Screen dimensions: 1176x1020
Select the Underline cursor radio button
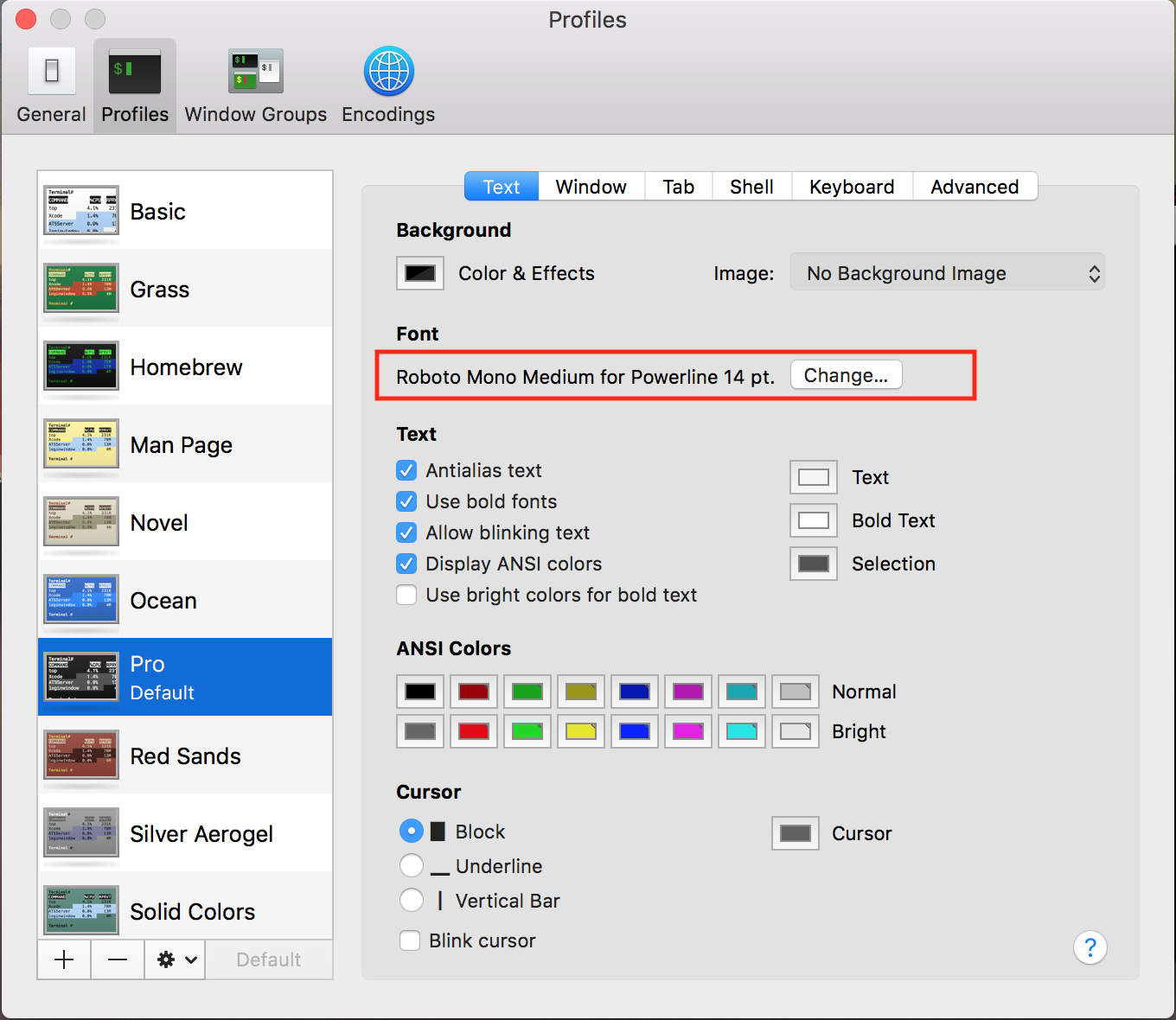point(412,866)
